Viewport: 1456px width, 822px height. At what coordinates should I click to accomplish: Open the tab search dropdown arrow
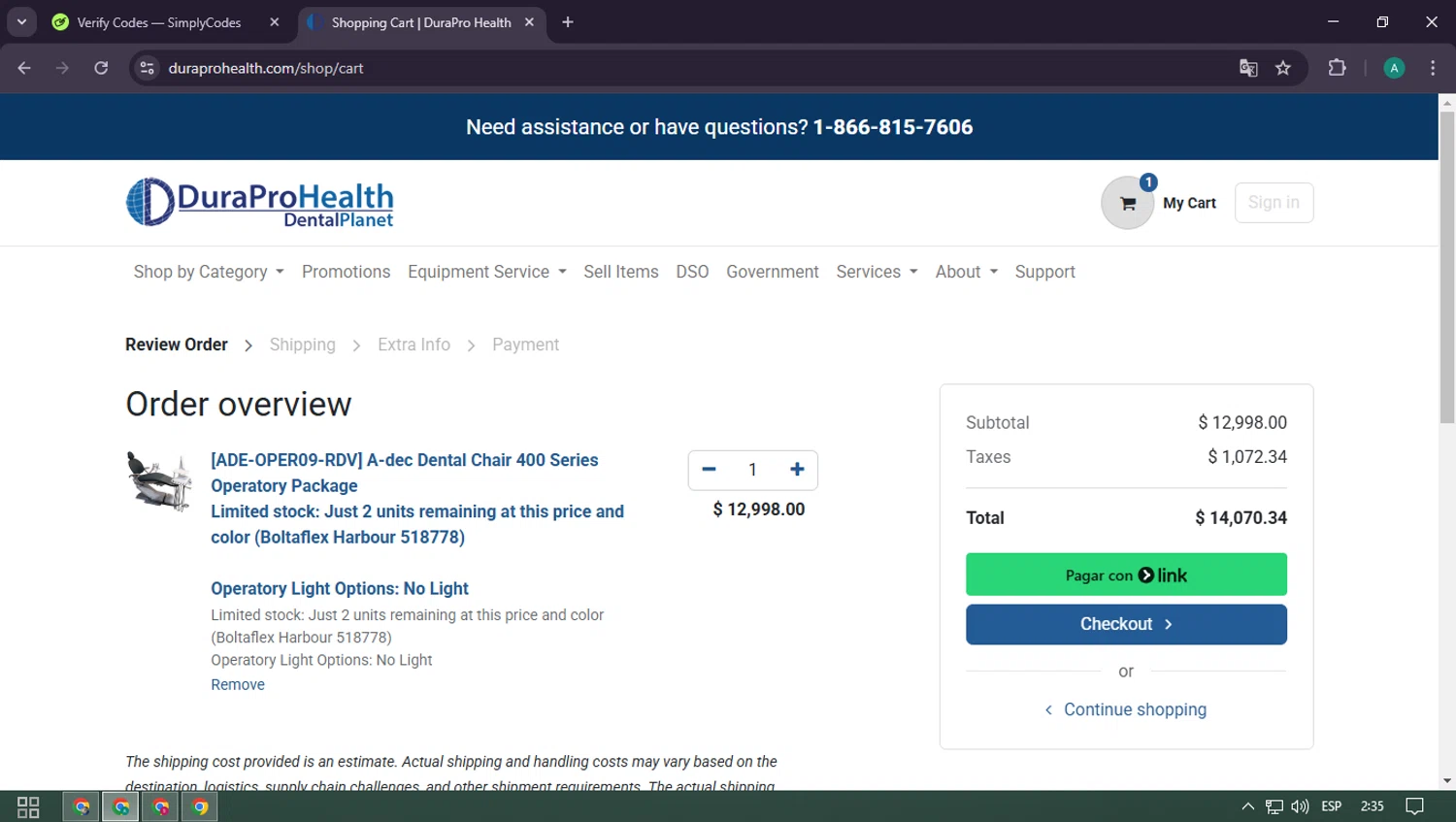(21, 22)
